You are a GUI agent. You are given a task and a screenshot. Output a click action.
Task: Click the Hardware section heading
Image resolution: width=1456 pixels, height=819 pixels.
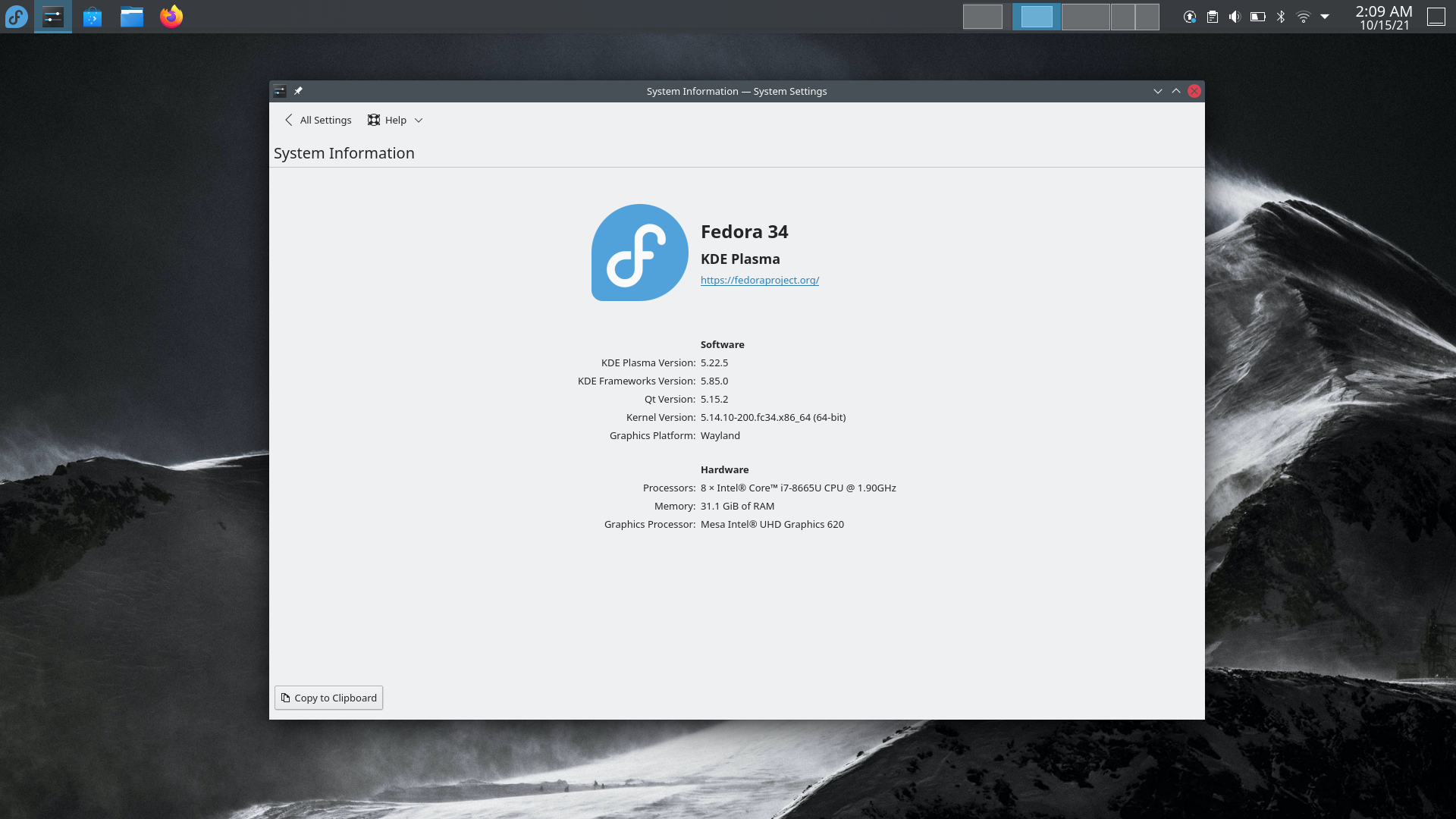pos(725,469)
